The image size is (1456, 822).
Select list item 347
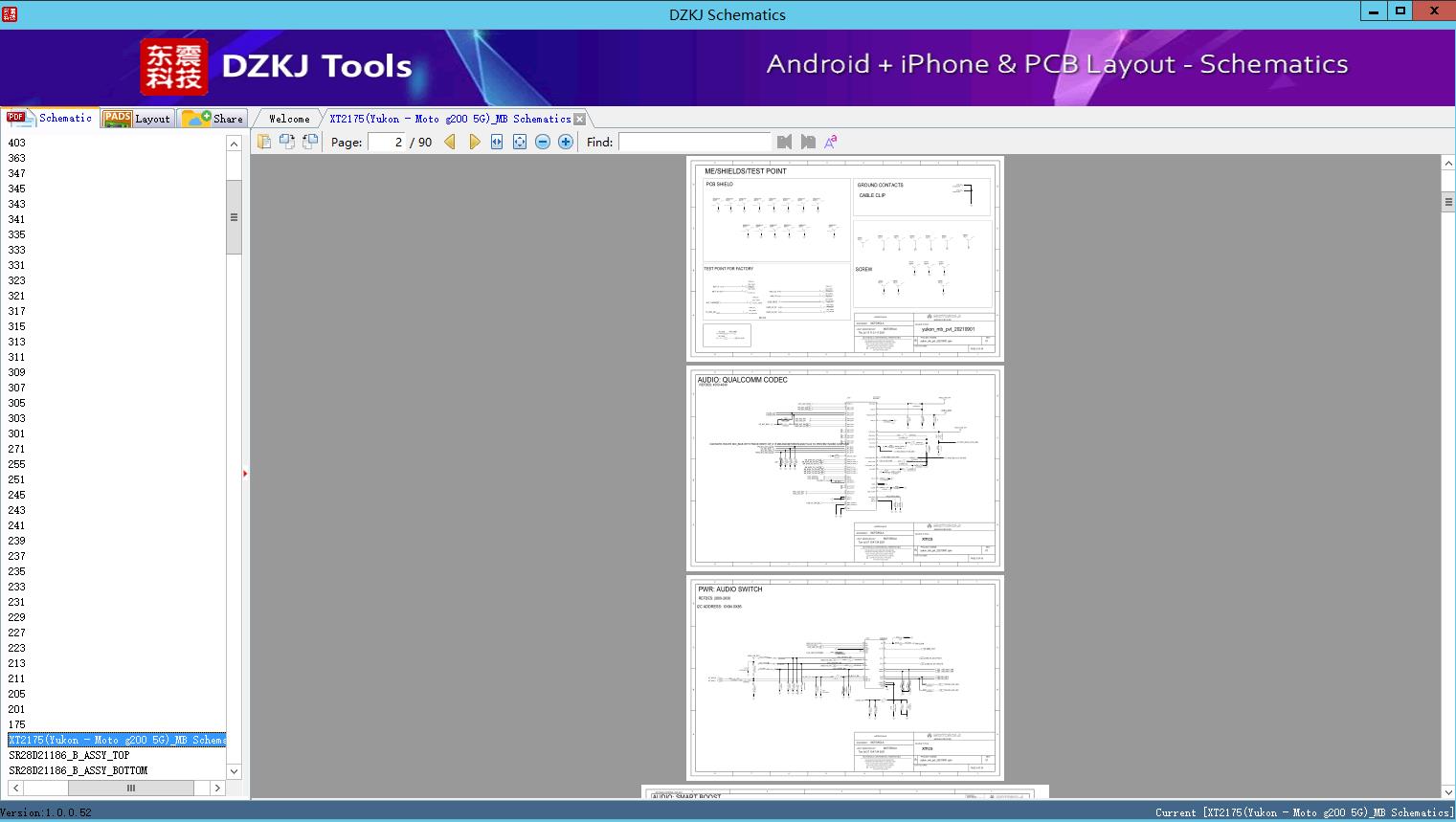(x=17, y=173)
